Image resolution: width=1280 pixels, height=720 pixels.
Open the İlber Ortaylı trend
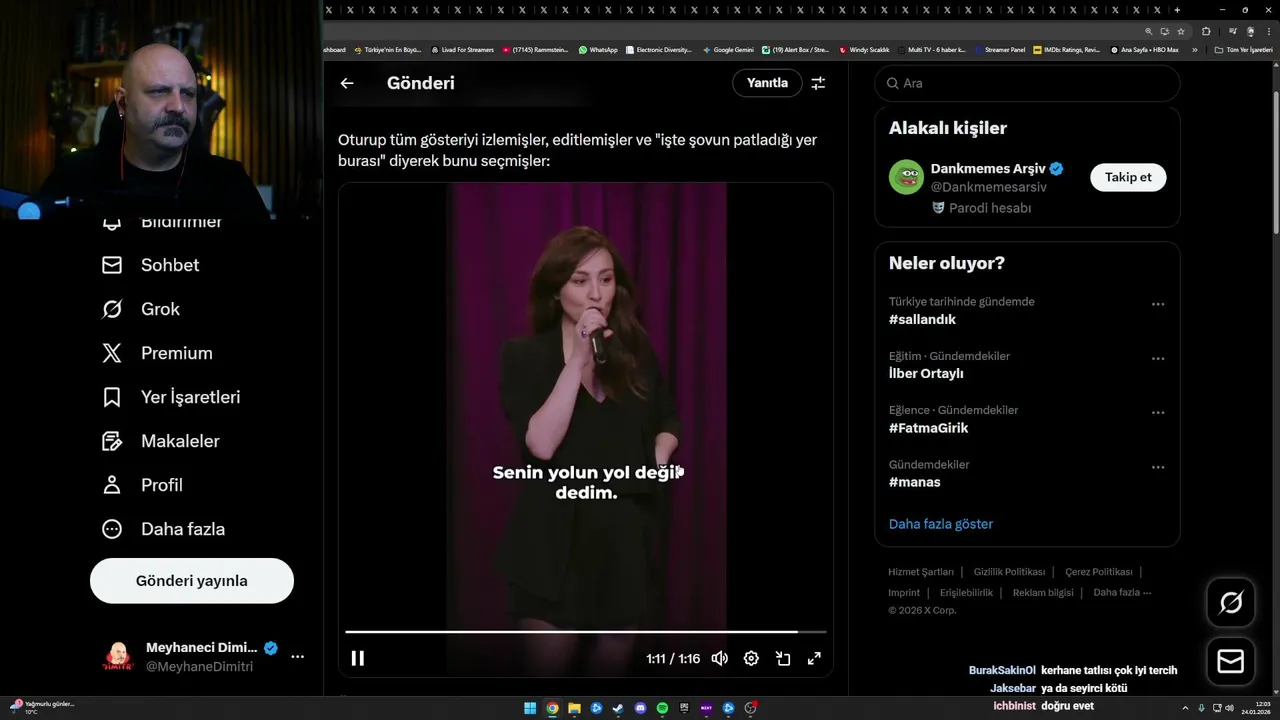tap(926, 374)
